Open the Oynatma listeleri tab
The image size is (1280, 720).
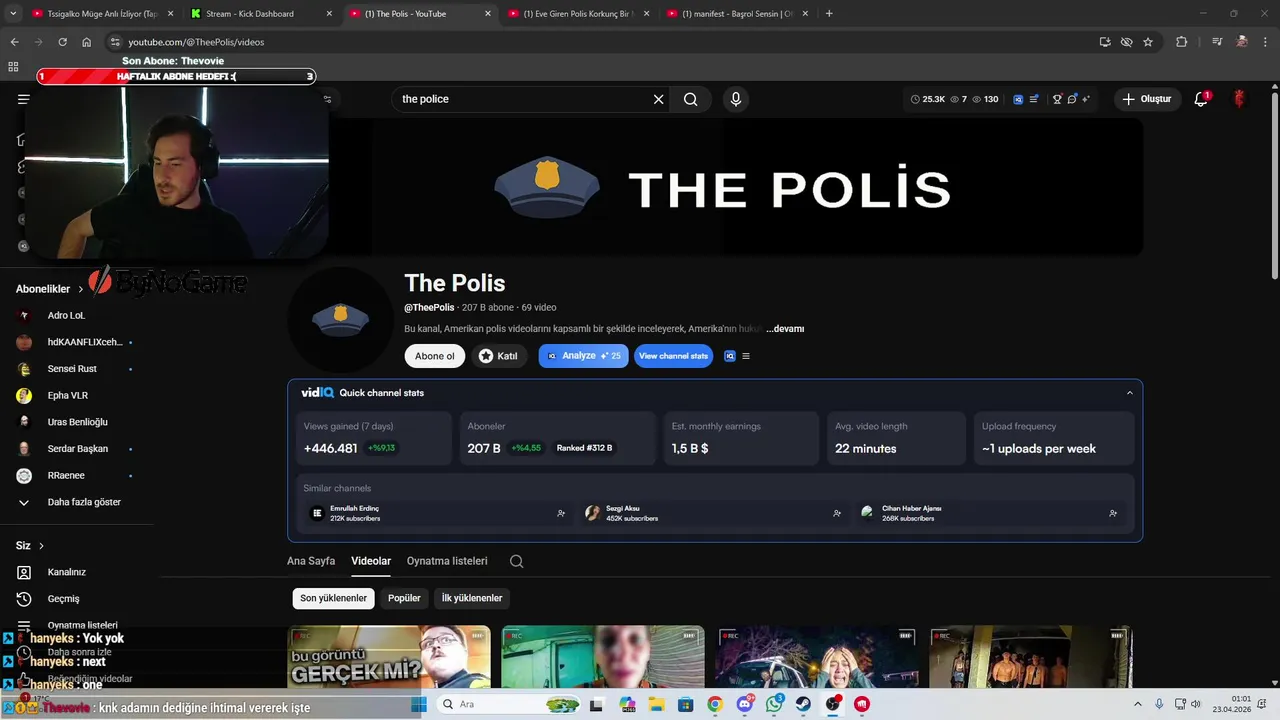(447, 561)
